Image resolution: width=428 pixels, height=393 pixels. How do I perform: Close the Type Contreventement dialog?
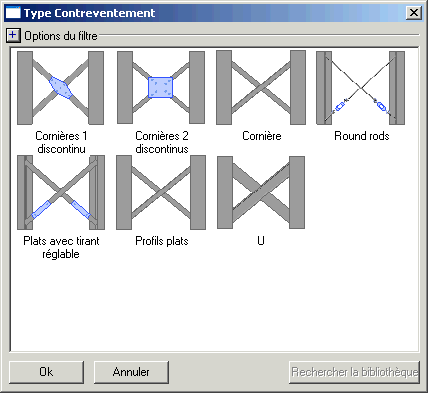(414, 13)
